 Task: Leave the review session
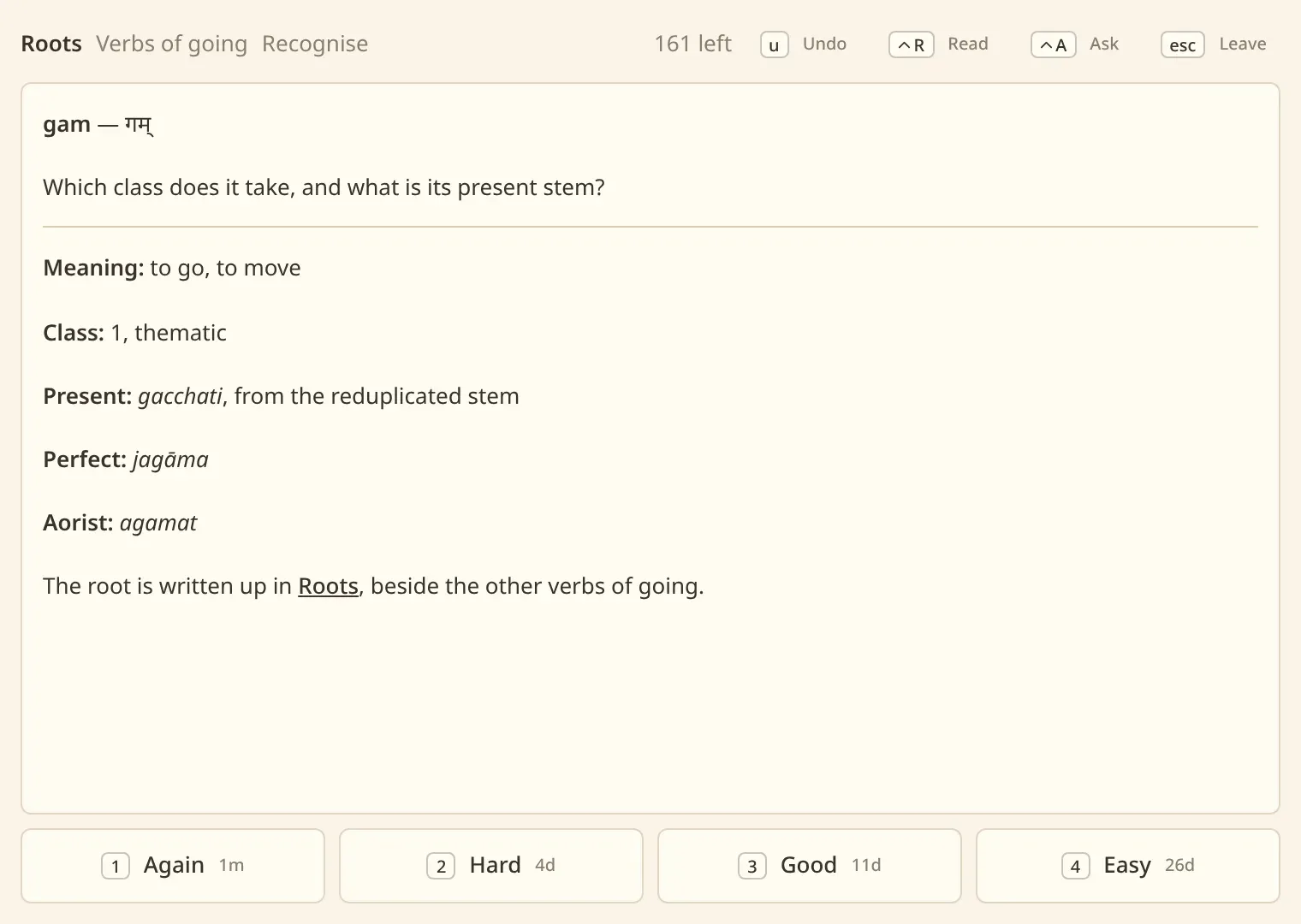pos(1243,44)
